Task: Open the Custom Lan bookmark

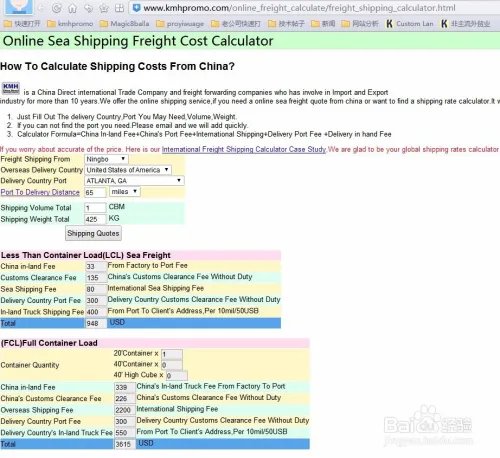Action: pos(410,24)
